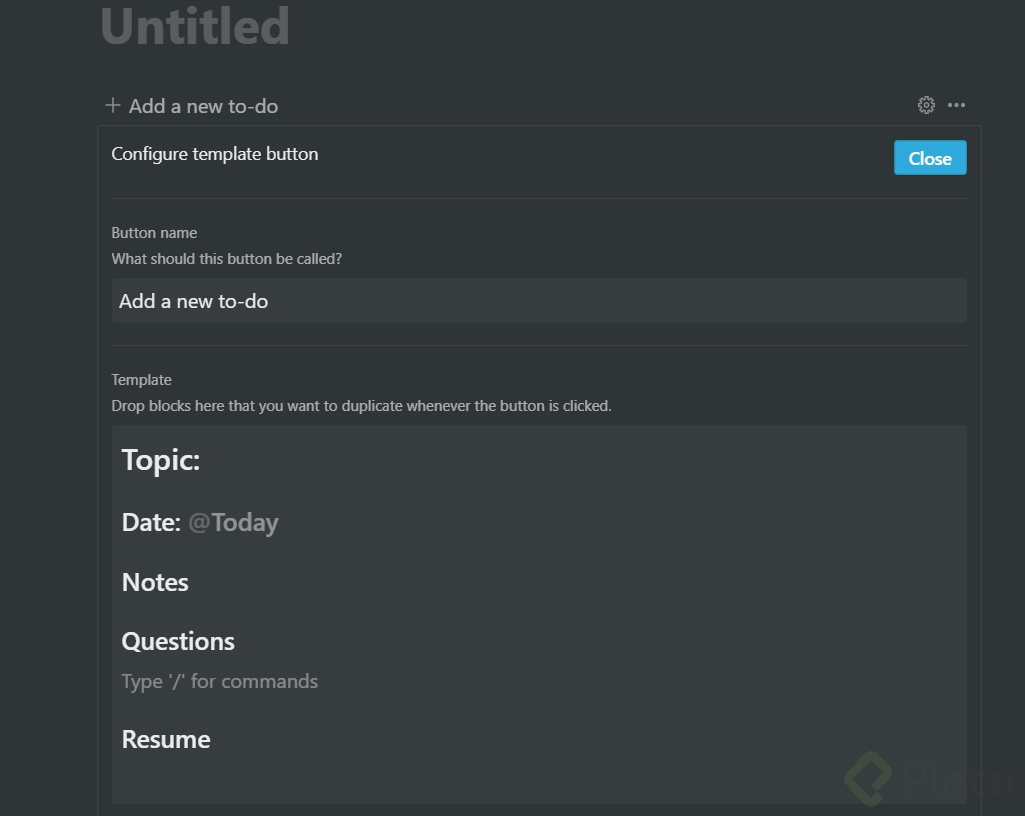Click the Date: heading text
The height and width of the screenshot is (816, 1025).
point(151,522)
